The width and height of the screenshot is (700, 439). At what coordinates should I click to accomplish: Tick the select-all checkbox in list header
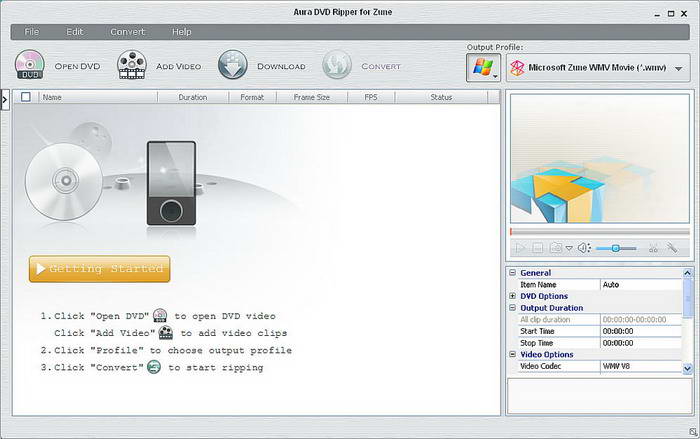pyautogui.click(x=26, y=97)
